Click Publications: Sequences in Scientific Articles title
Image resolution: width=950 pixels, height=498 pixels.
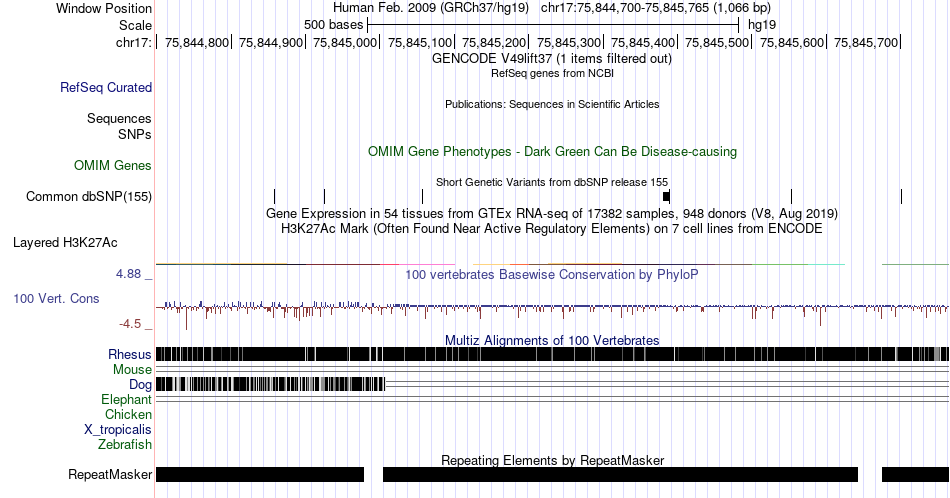click(552, 104)
